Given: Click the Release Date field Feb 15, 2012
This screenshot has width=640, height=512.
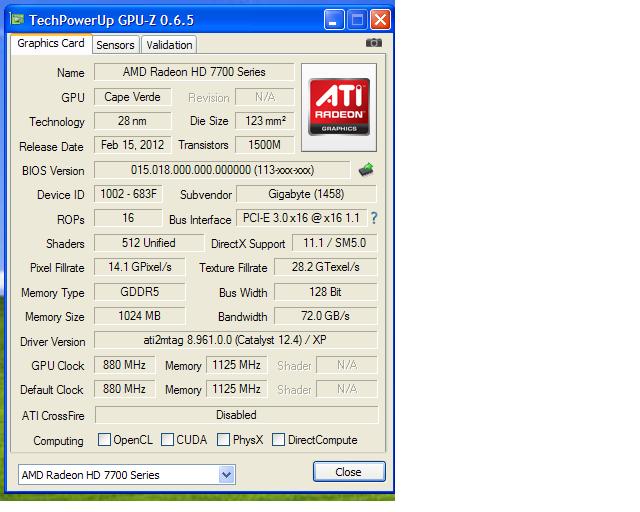Looking at the screenshot, I should (133, 145).
